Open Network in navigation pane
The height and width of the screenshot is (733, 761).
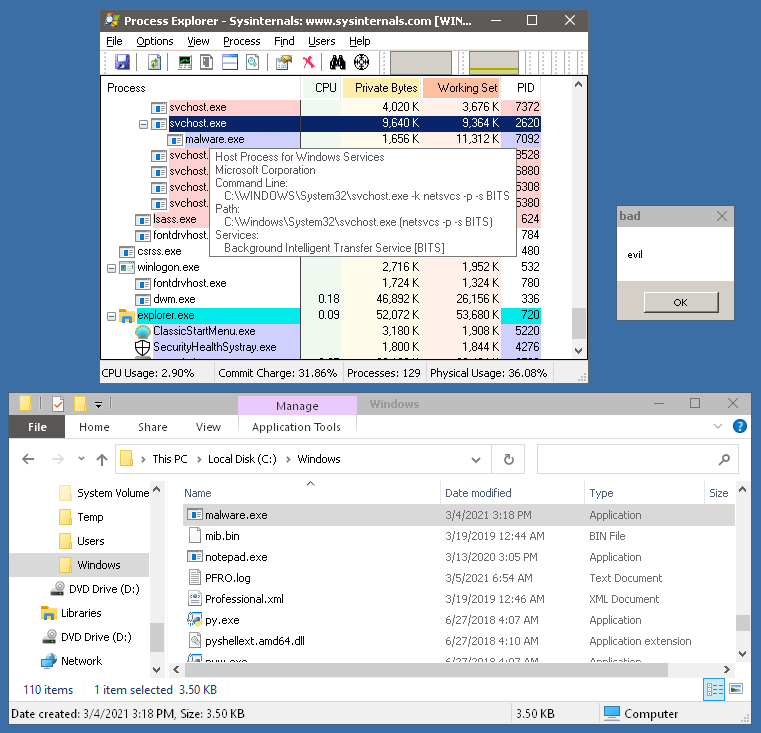coord(82,661)
